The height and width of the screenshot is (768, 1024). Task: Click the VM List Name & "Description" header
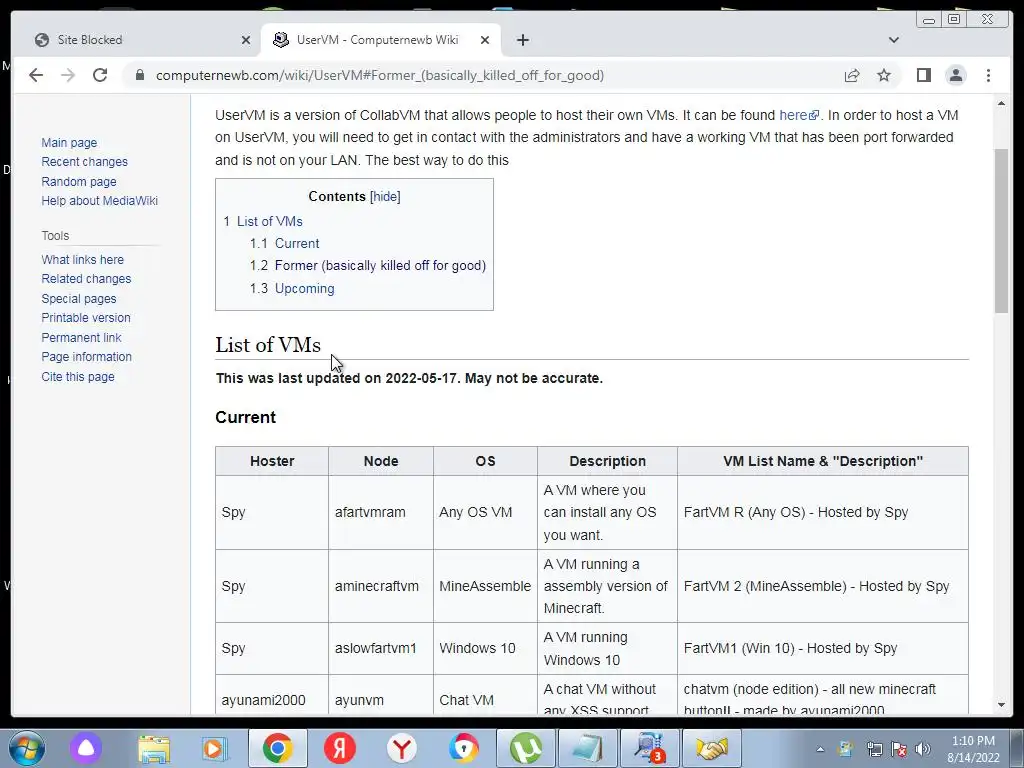click(x=823, y=461)
